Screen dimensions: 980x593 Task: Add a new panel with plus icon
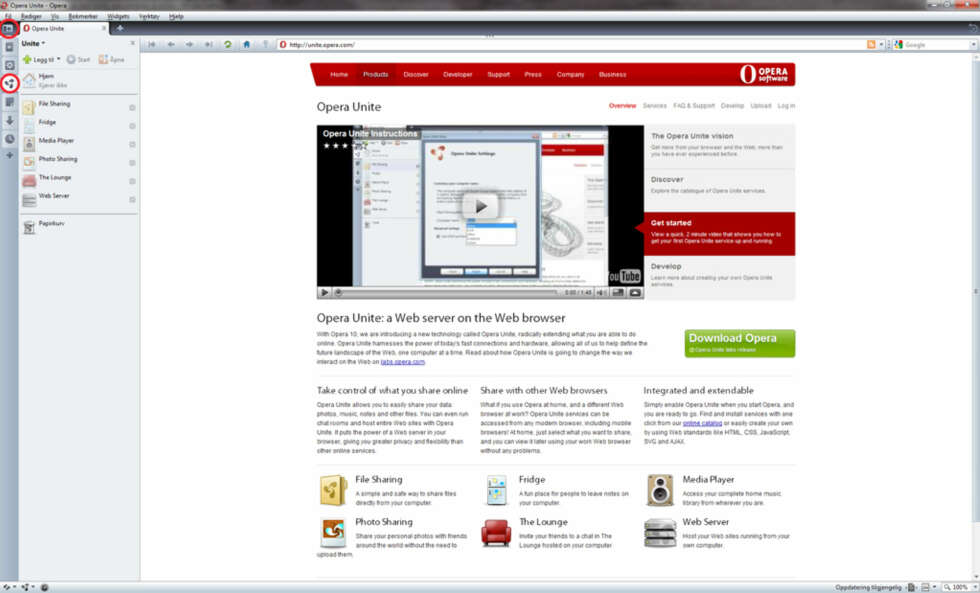[x=9, y=155]
